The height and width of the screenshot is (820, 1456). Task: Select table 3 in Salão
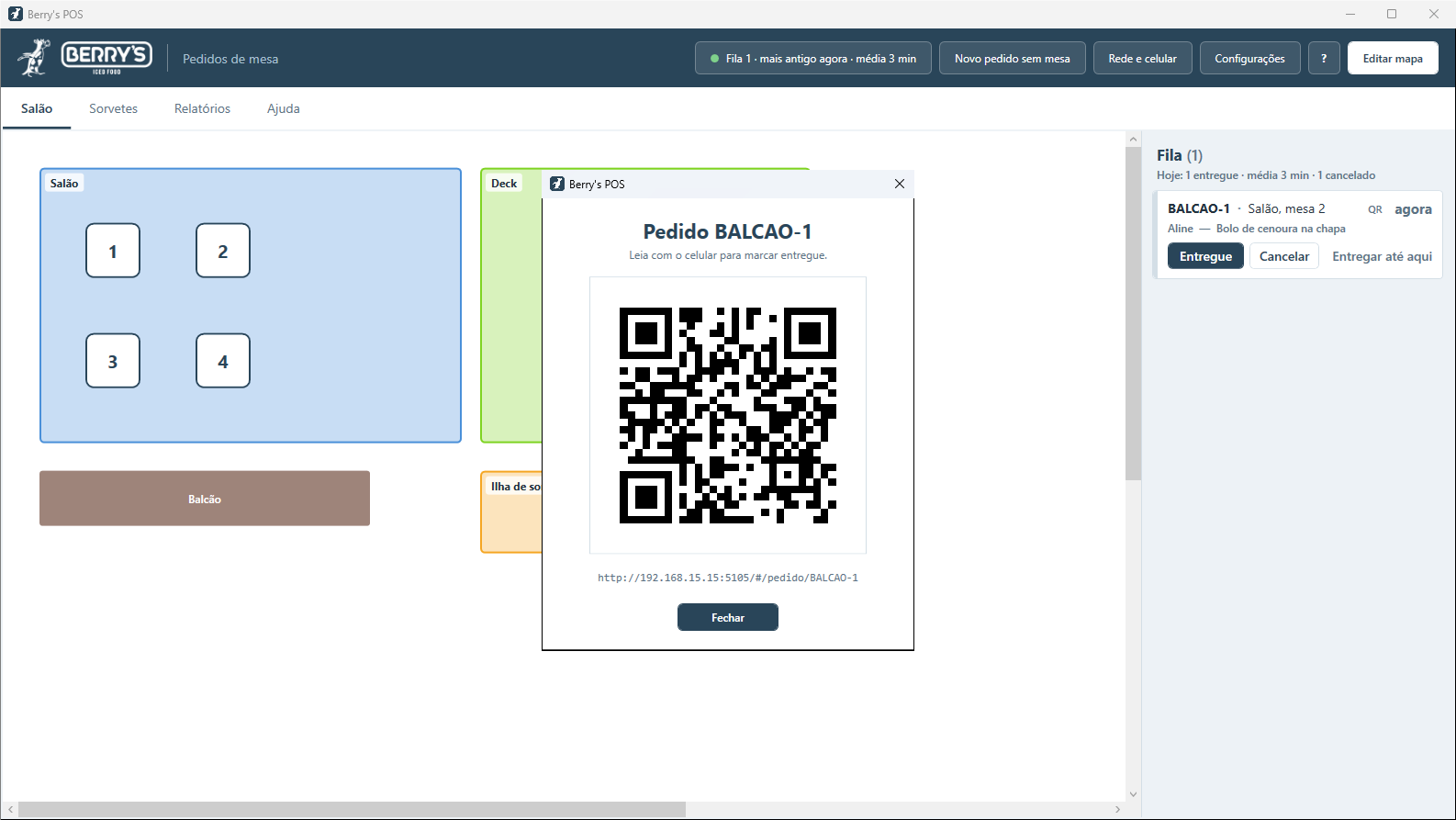113,361
